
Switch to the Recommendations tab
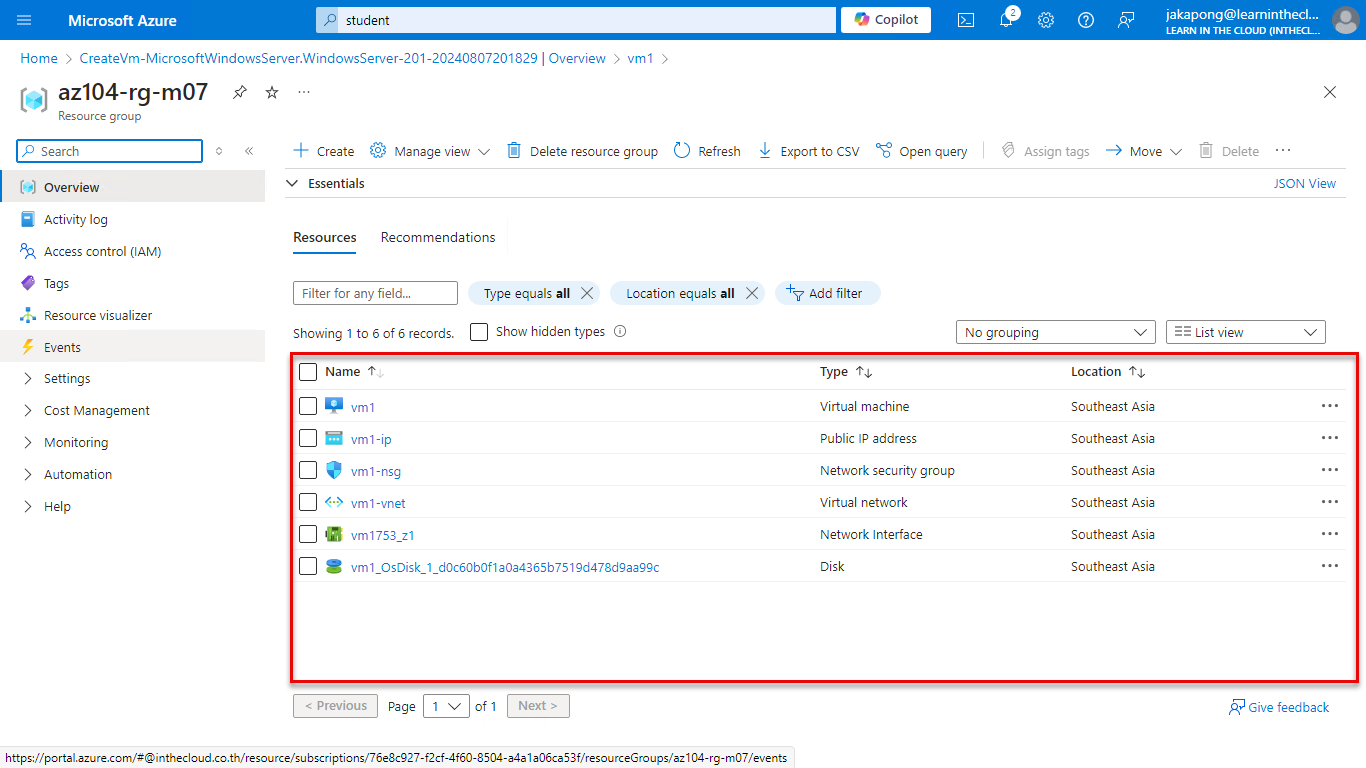pos(438,237)
